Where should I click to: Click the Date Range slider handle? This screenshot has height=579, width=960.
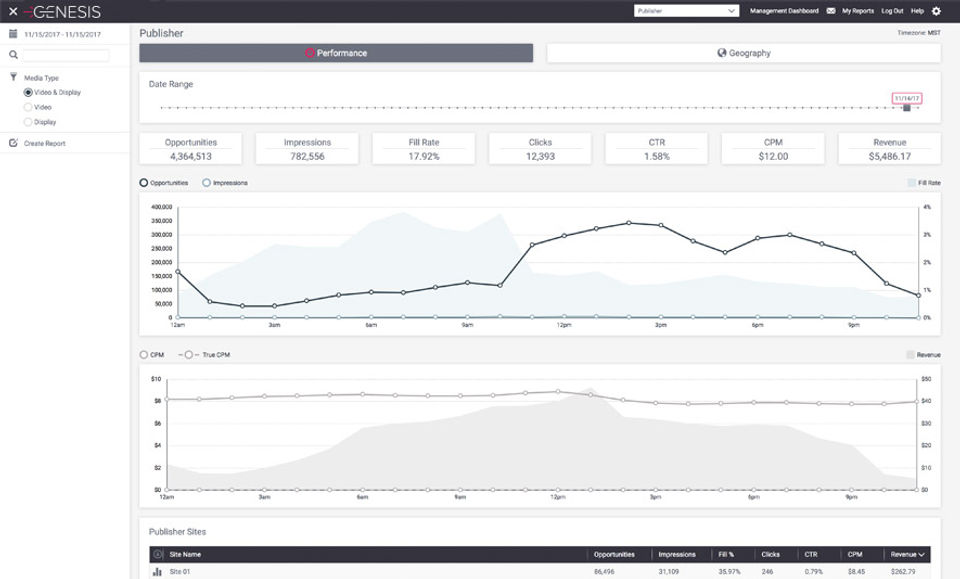point(907,108)
